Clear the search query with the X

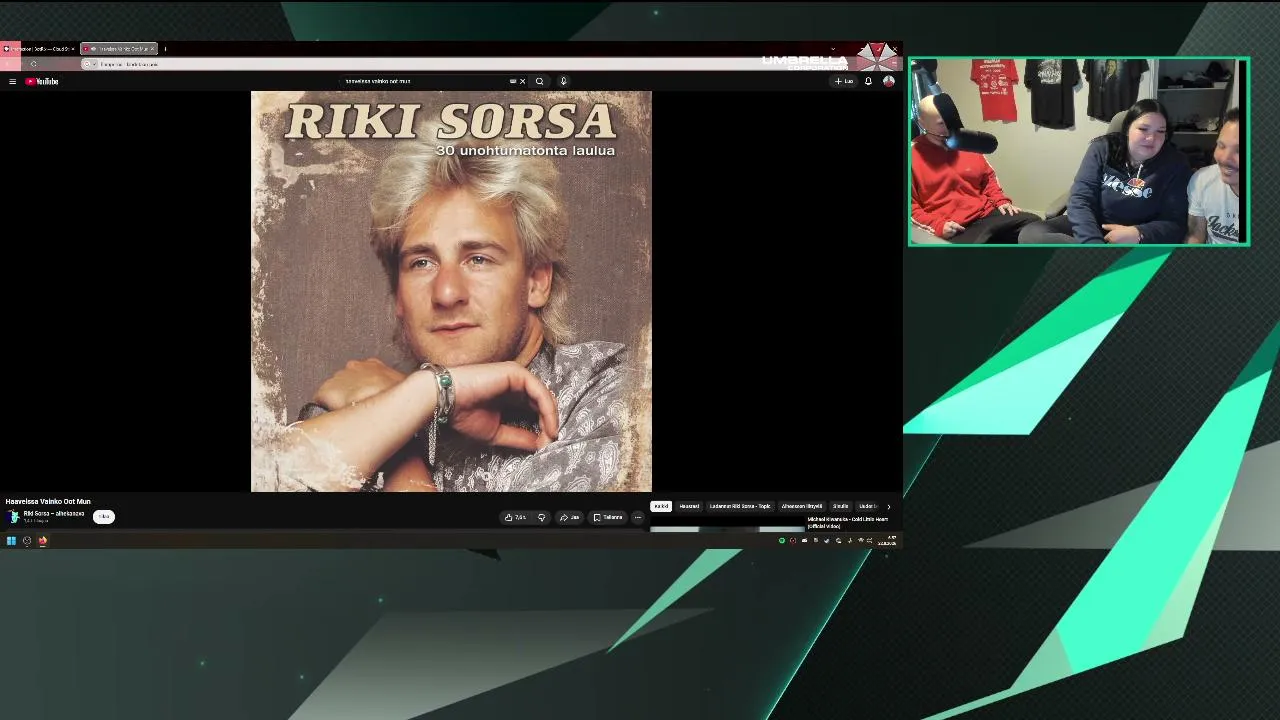(522, 81)
